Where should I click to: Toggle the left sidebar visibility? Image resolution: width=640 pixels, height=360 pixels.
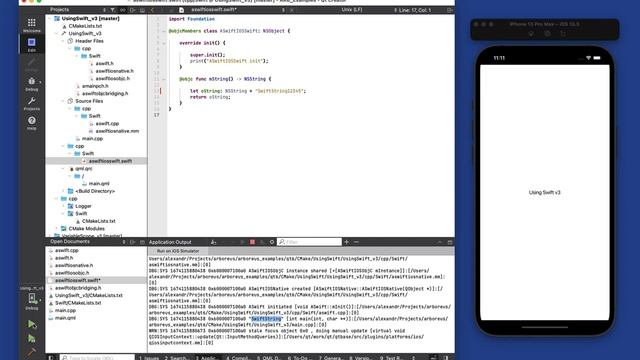pyautogui.click(x=51, y=358)
